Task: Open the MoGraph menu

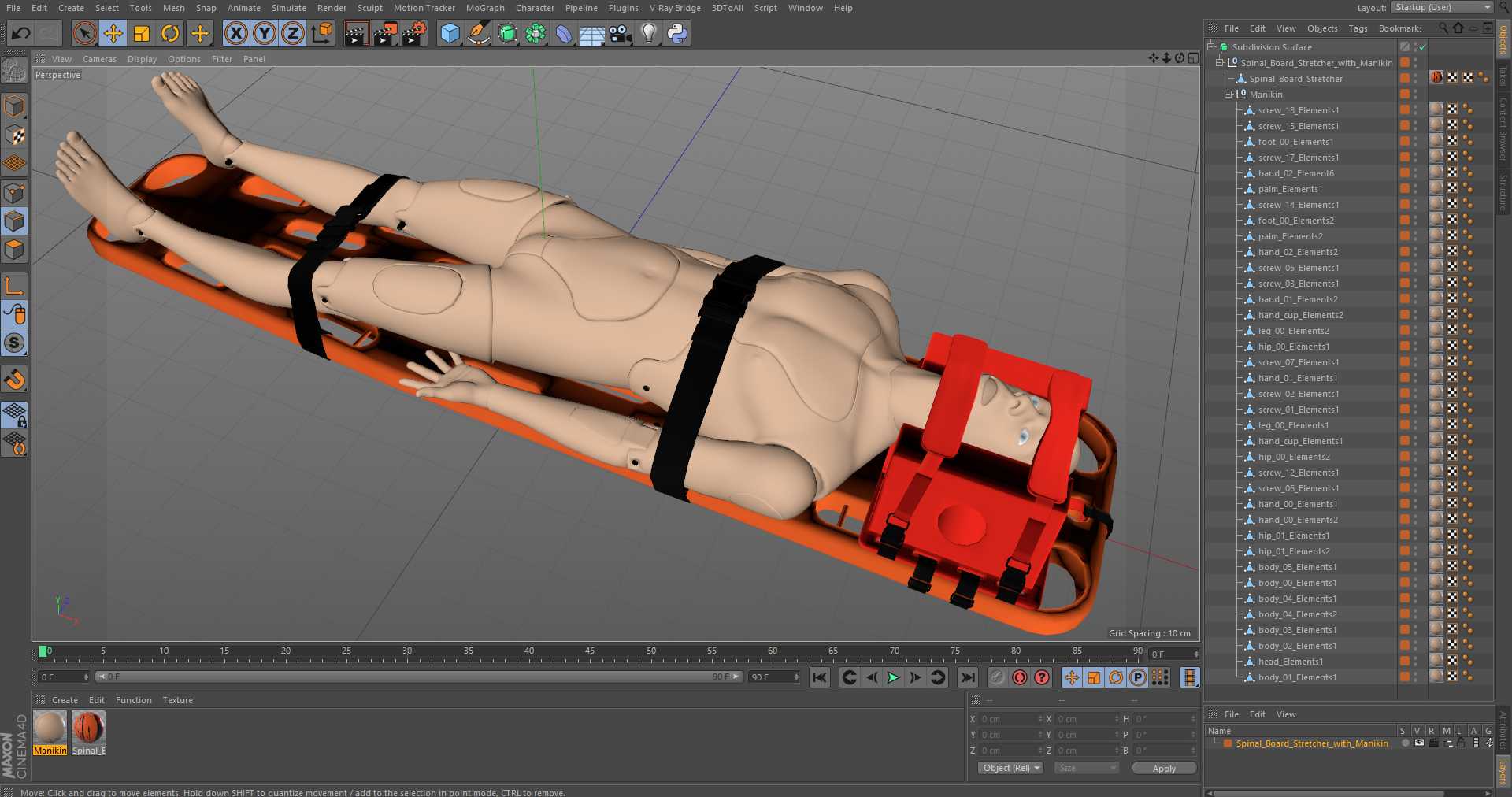Action: 485,8
